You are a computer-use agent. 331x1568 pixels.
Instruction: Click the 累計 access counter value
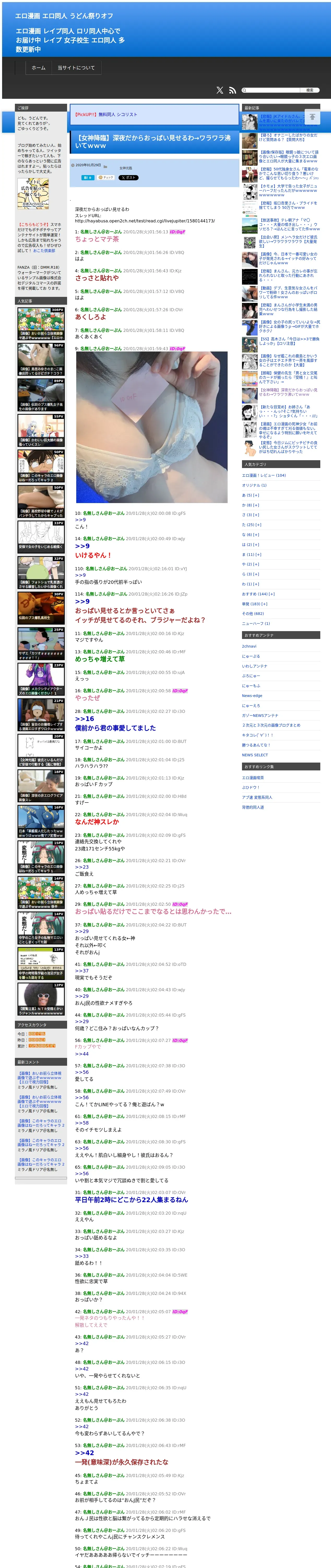[42, 1046]
